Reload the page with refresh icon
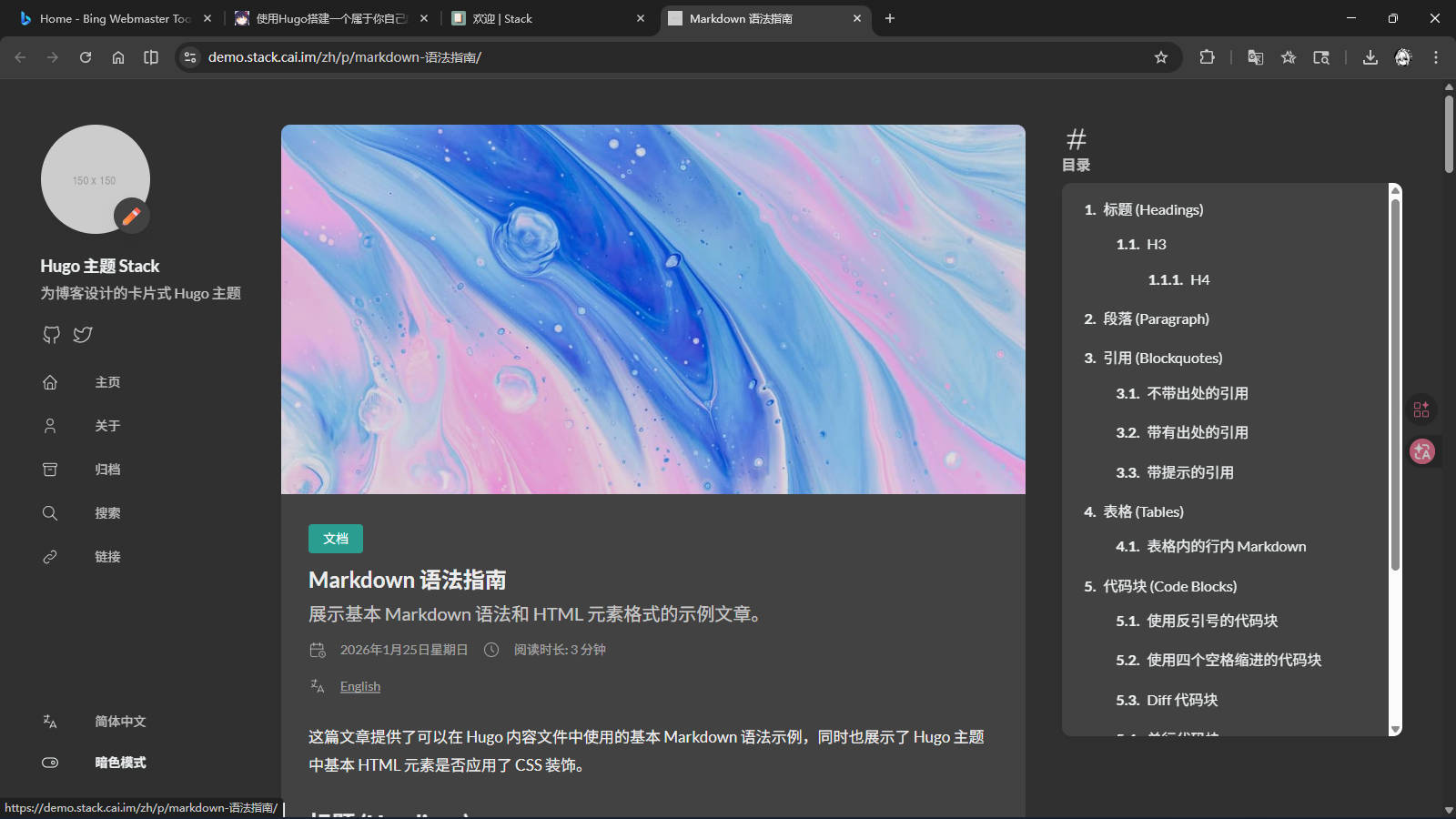1456x819 pixels. coord(86,57)
